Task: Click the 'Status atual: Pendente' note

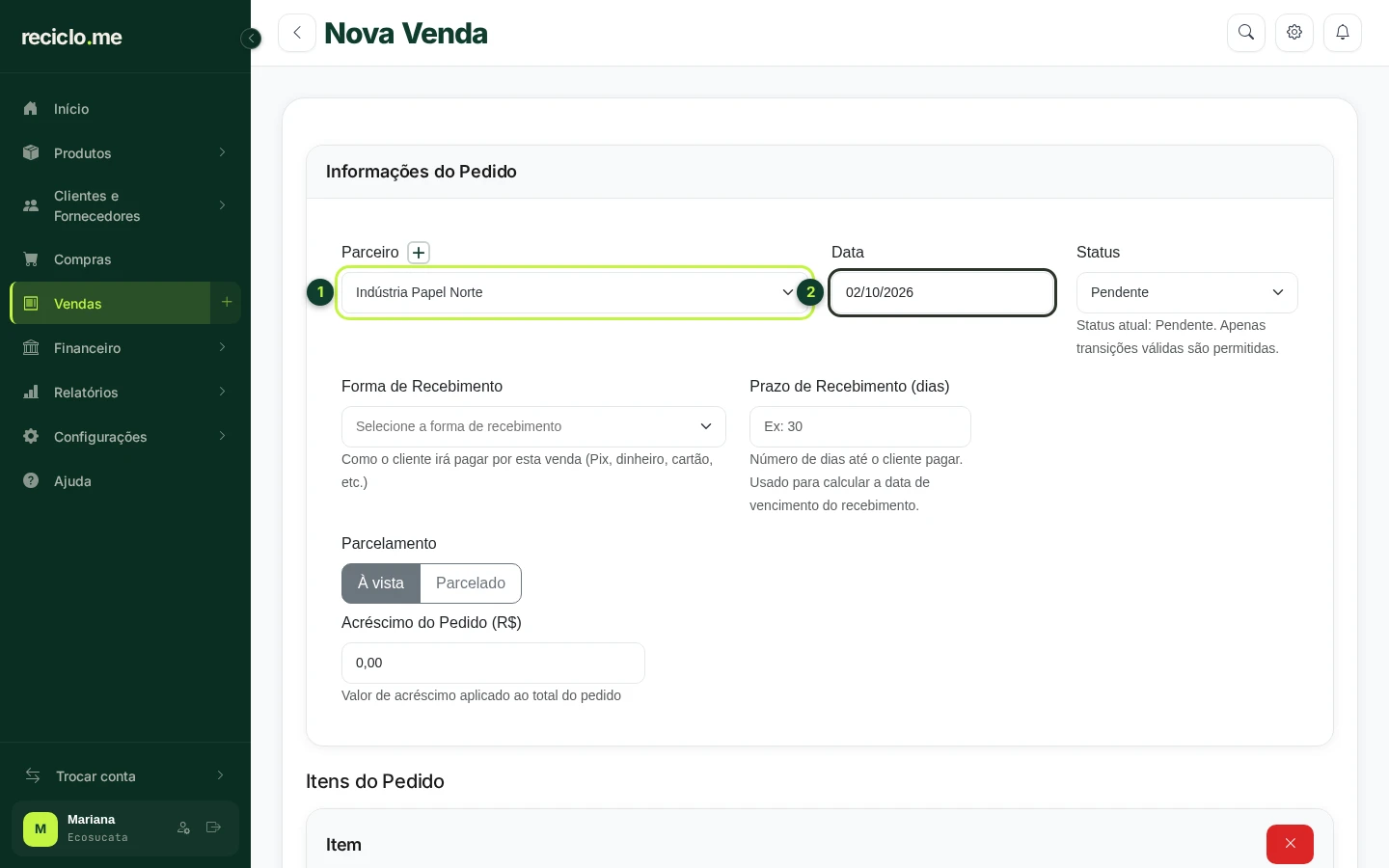Action: (1178, 337)
